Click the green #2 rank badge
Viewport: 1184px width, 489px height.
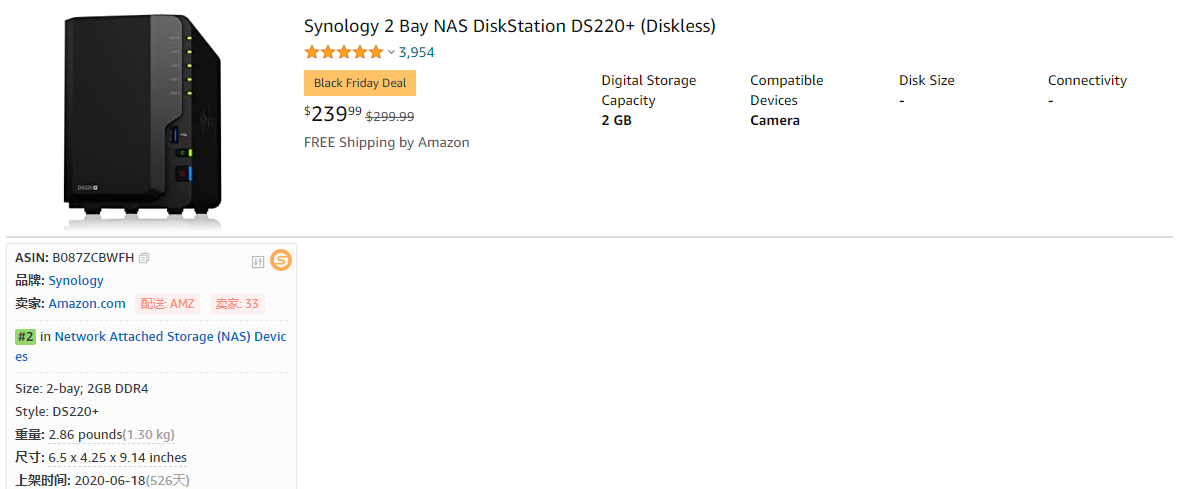point(25,337)
